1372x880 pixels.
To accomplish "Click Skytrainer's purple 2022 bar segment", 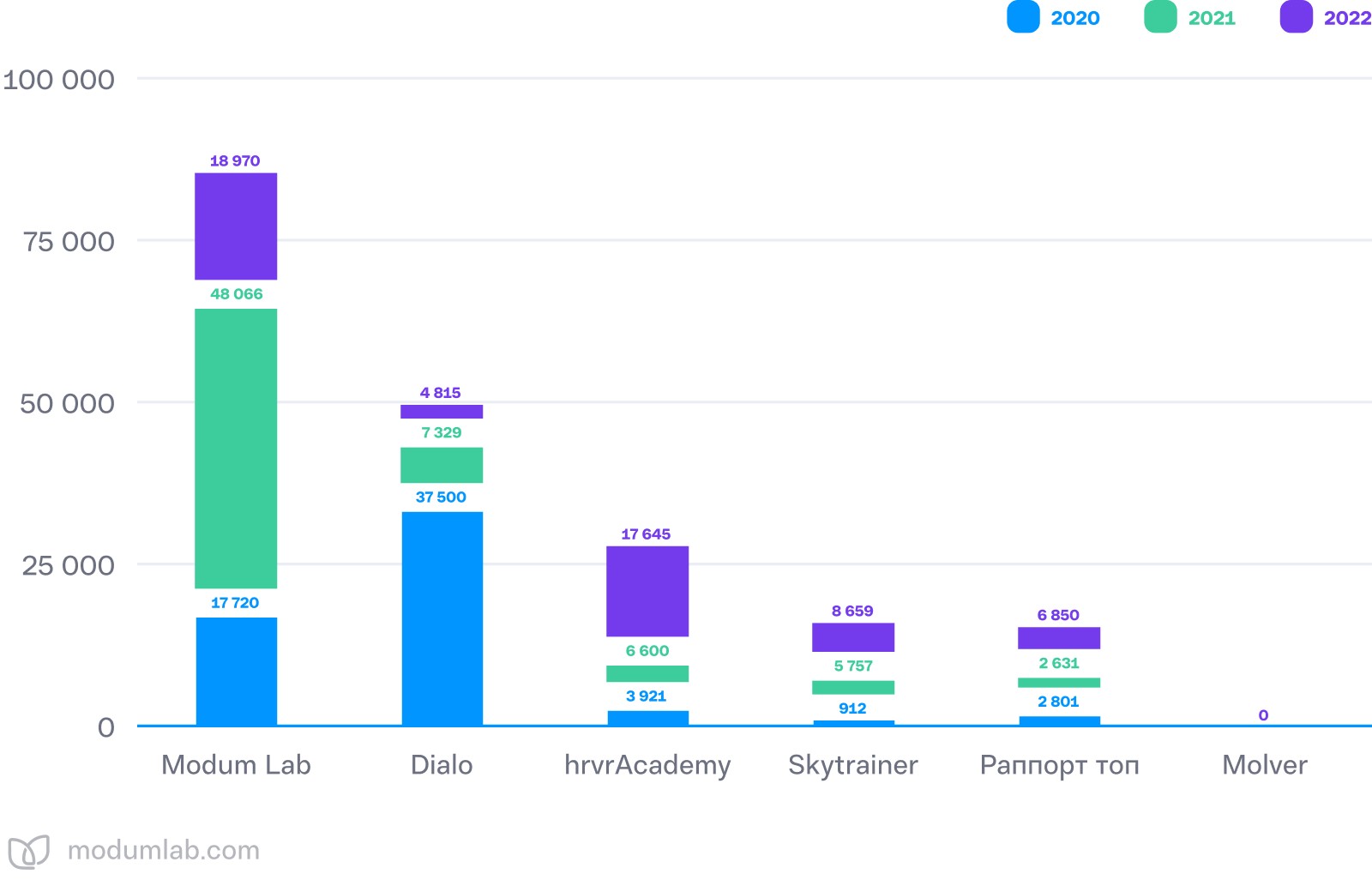I will tap(853, 637).
